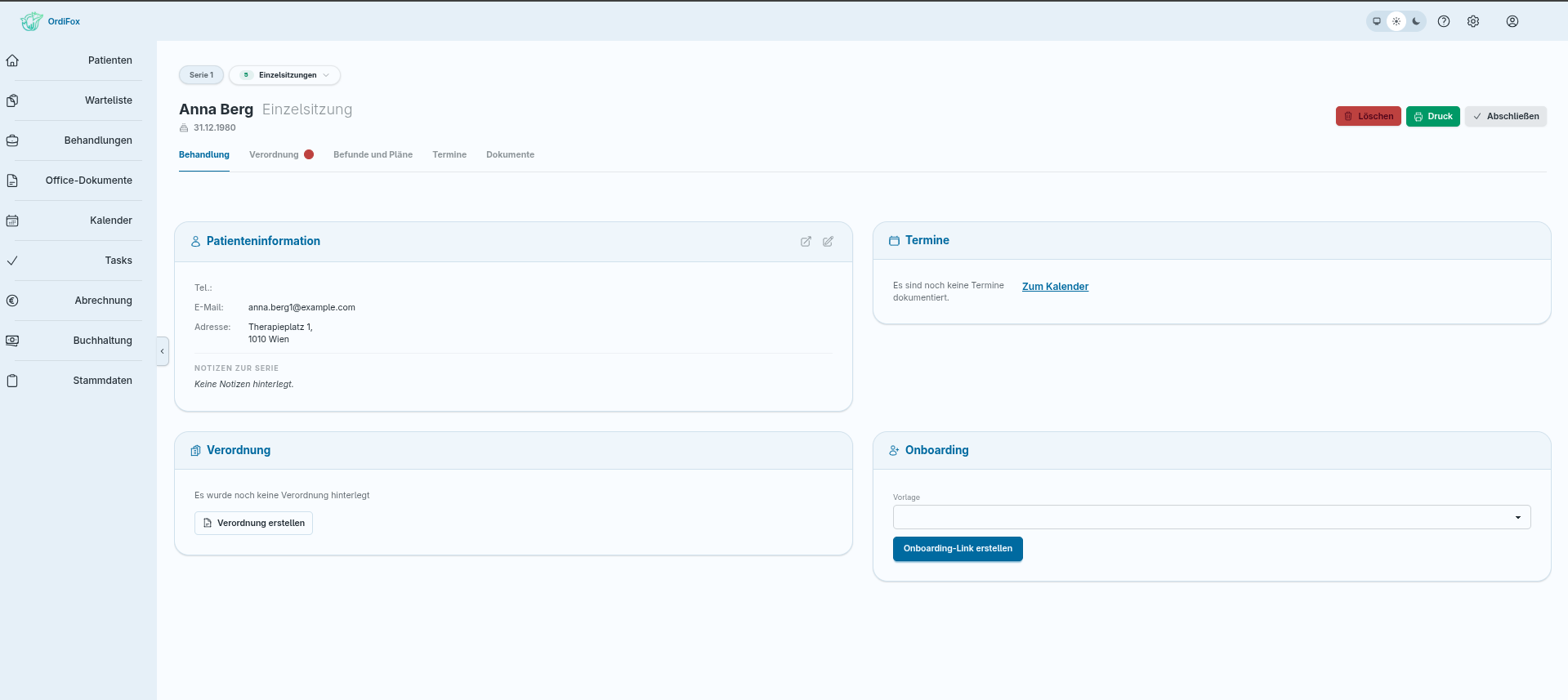This screenshot has width=1568, height=700.
Task: Open patient in new window icon
Action: point(806,242)
